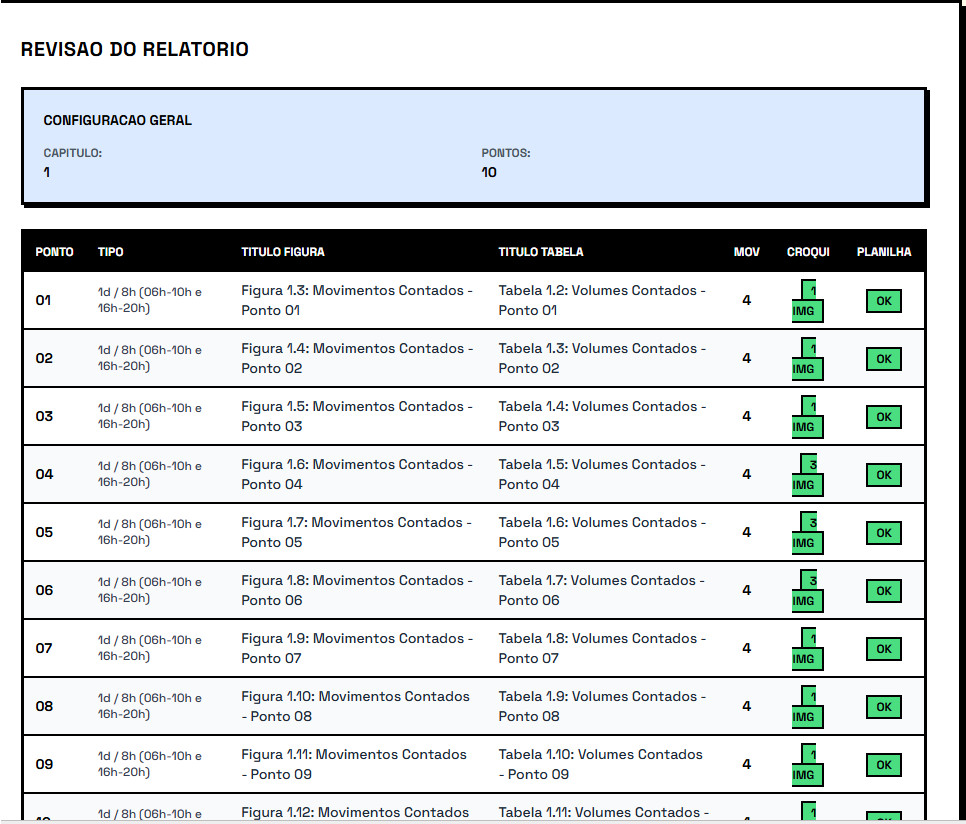Click the OK planilha badge in row 04

coord(883,475)
